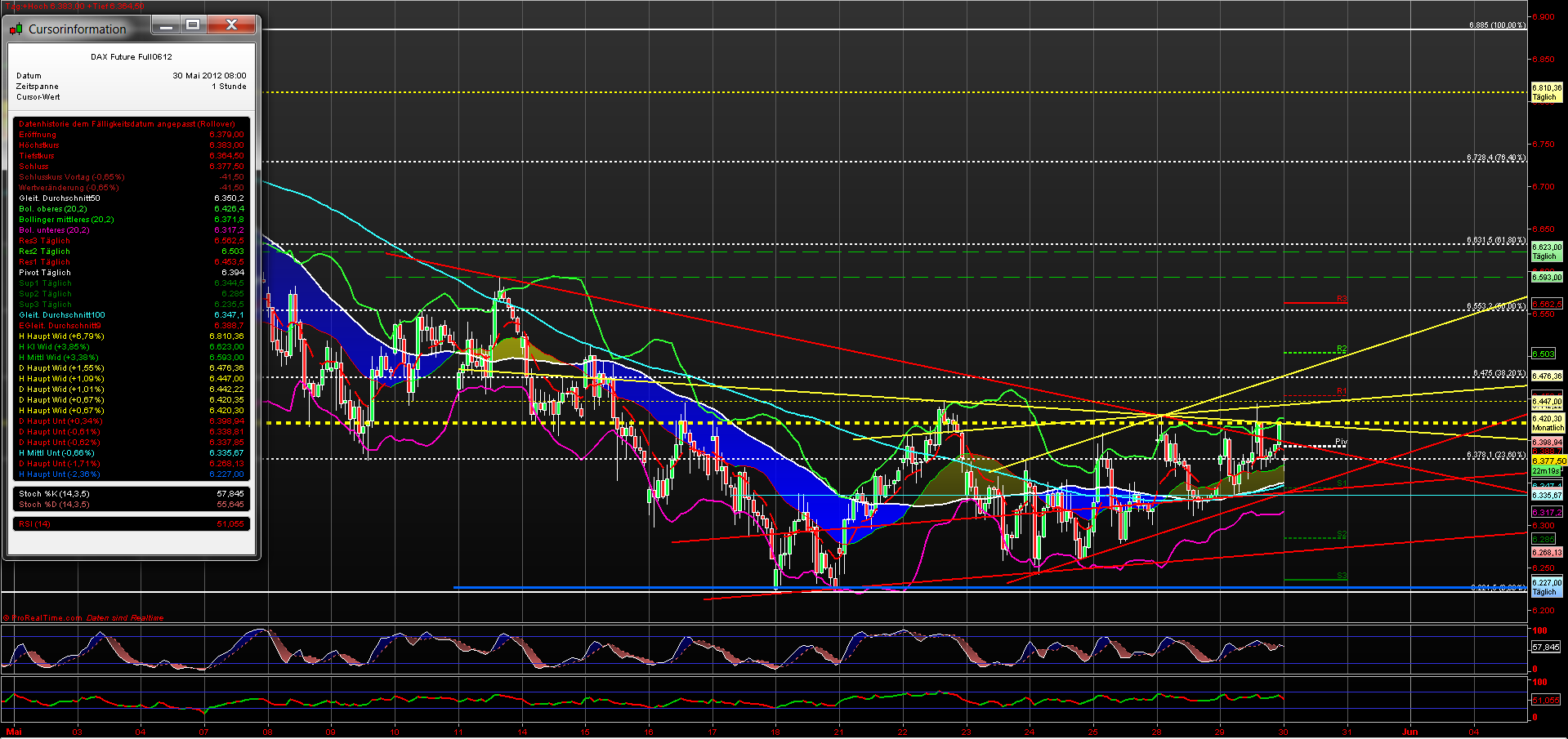Screen dimensions: 1568x739
Task: Select the 'Eröffnung' row
Action: [131, 135]
